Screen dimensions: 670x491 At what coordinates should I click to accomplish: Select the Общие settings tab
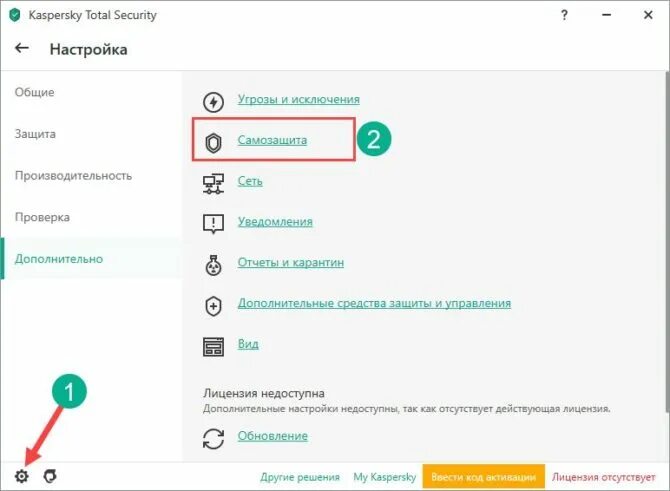coord(35,92)
